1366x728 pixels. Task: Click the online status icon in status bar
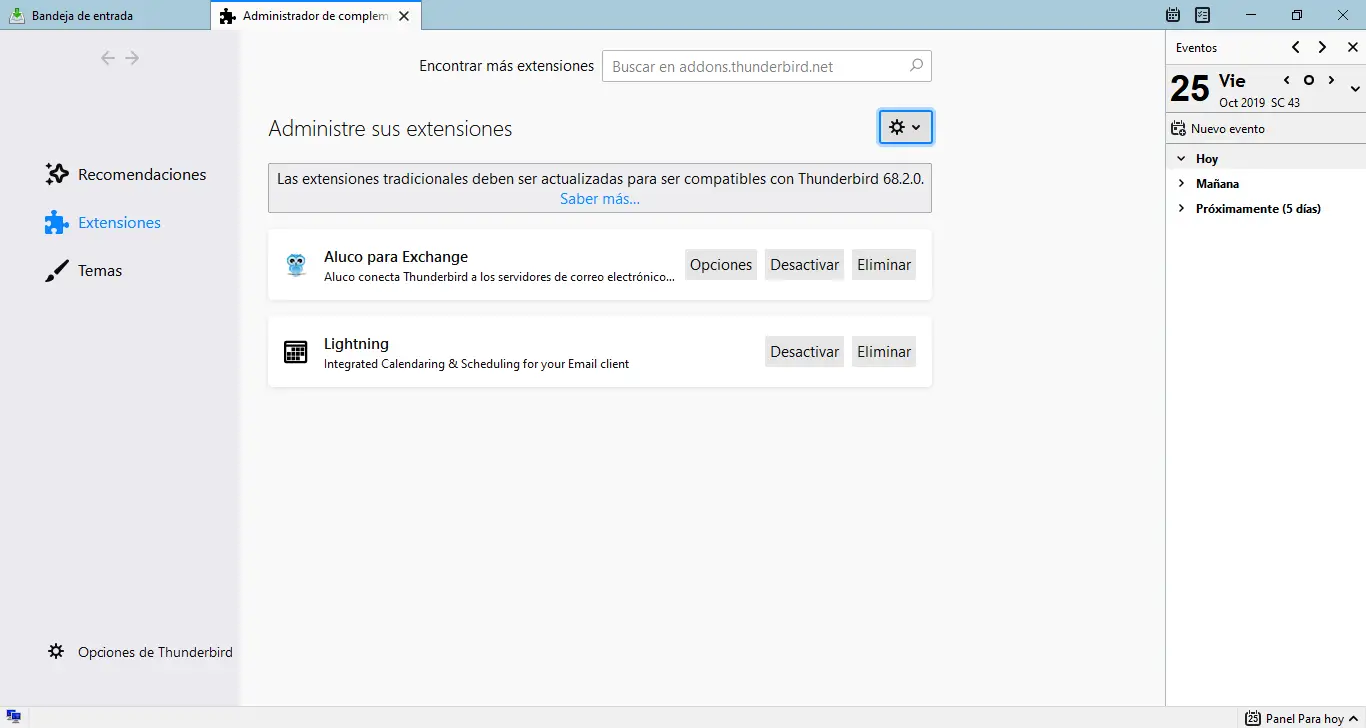[x=14, y=717]
